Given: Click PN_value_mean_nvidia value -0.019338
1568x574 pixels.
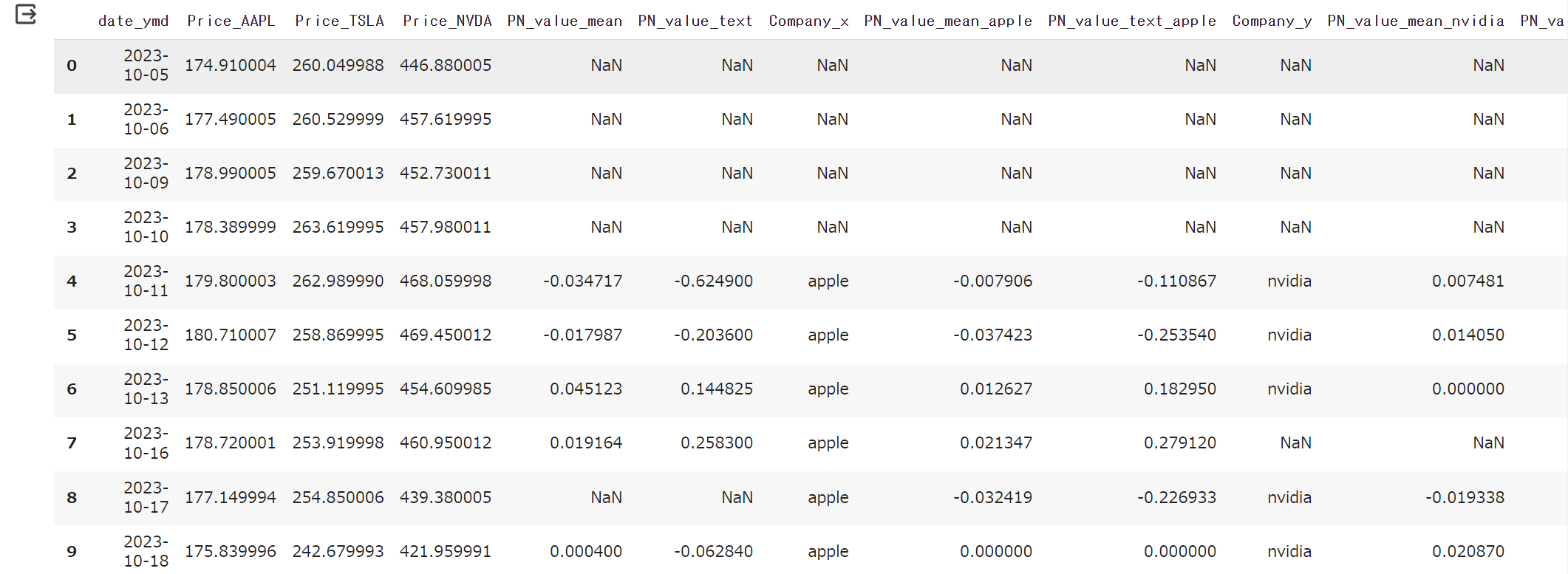Looking at the screenshot, I should pyautogui.click(x=1465, y=498).
